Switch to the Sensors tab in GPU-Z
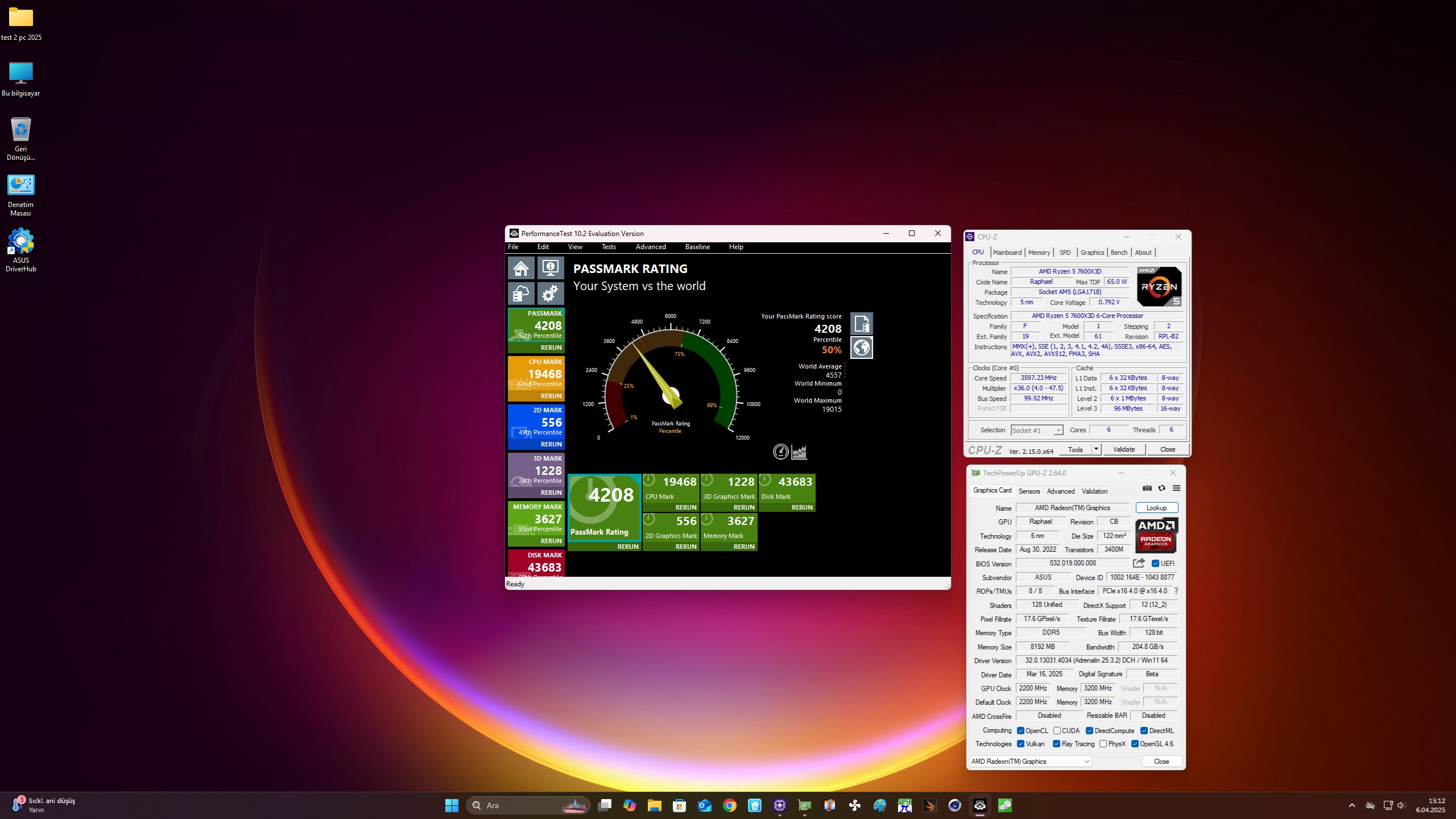The image size is (1456, 819). [x=1029, y=491]
